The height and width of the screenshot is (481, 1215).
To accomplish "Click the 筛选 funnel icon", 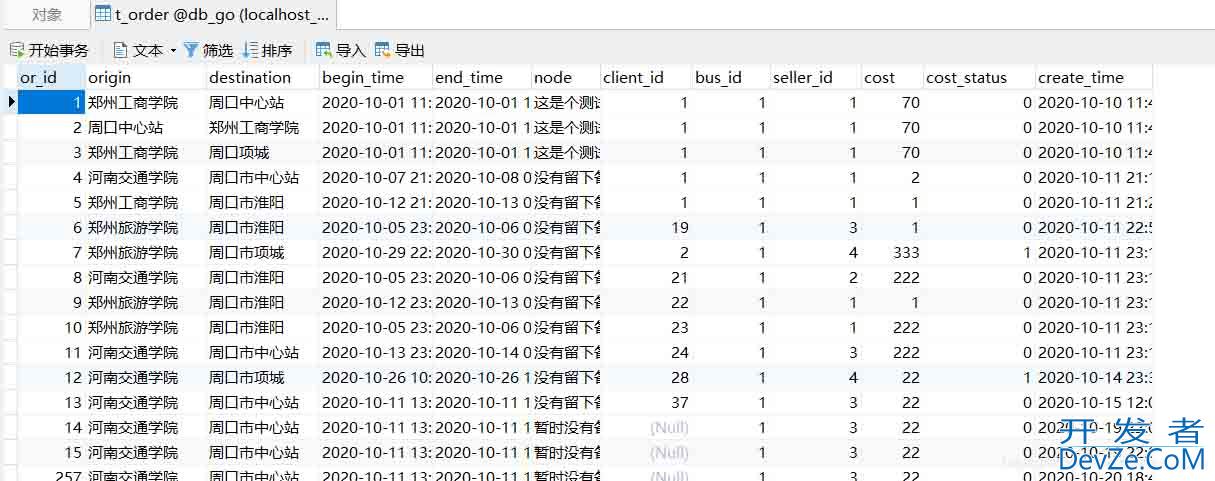I will click(191, 50).
